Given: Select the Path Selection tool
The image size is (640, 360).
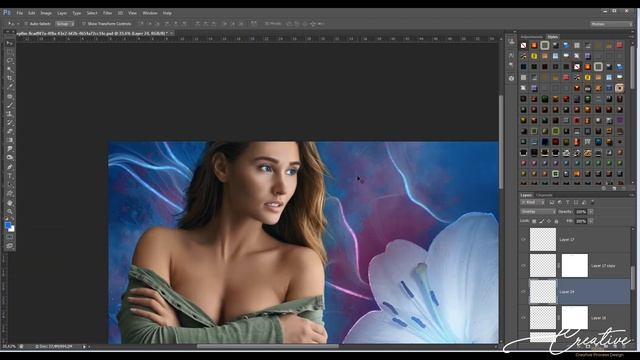Looking at the screenshot, I should 9,185.
